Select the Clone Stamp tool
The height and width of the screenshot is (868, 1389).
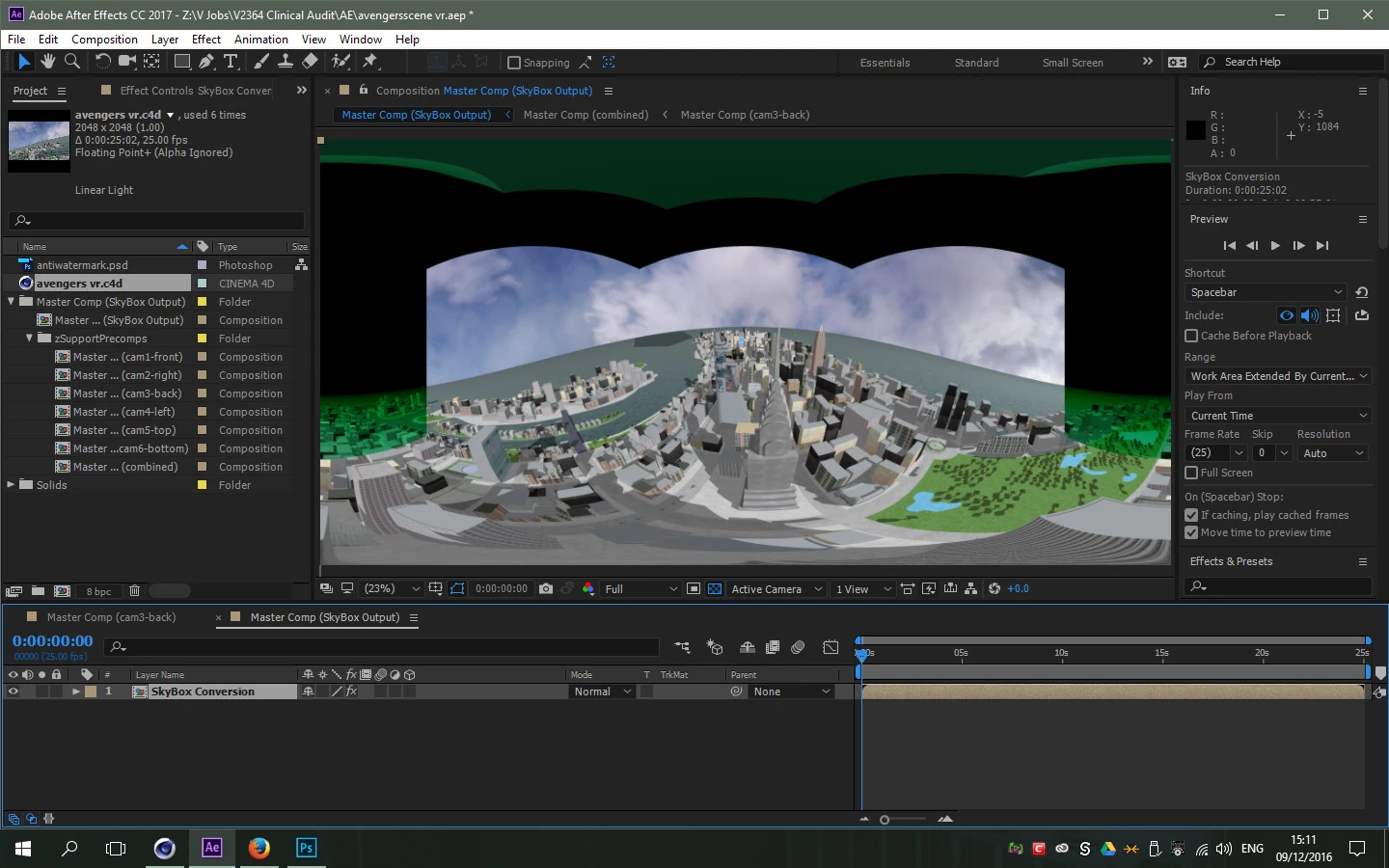[286, 62]
